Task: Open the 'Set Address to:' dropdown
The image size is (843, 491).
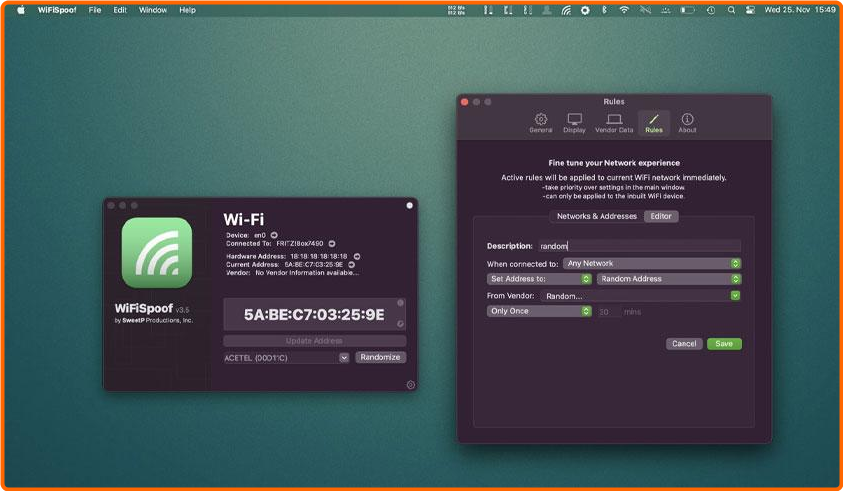Action: 539,279
